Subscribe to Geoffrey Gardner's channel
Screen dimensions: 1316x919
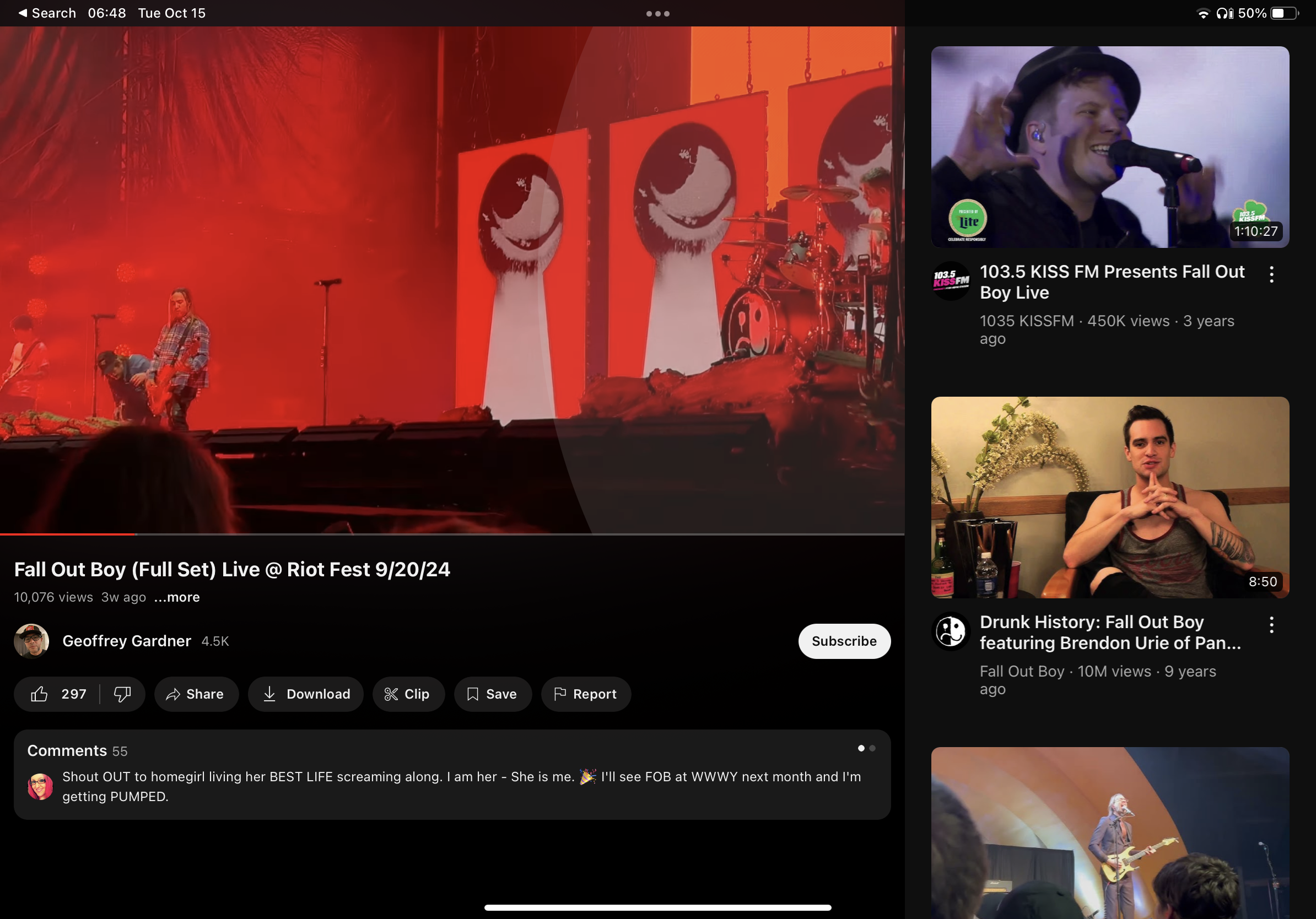[x=844, y=641]
